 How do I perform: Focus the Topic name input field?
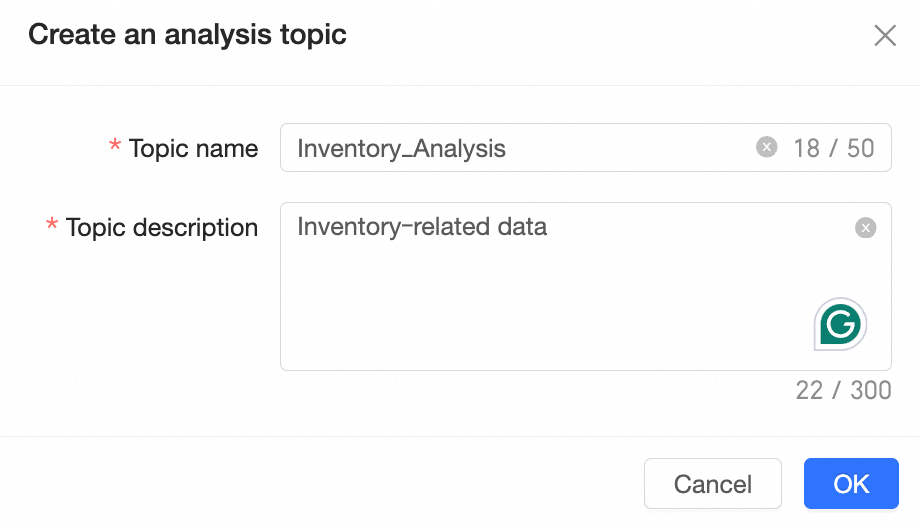point(620,148)
